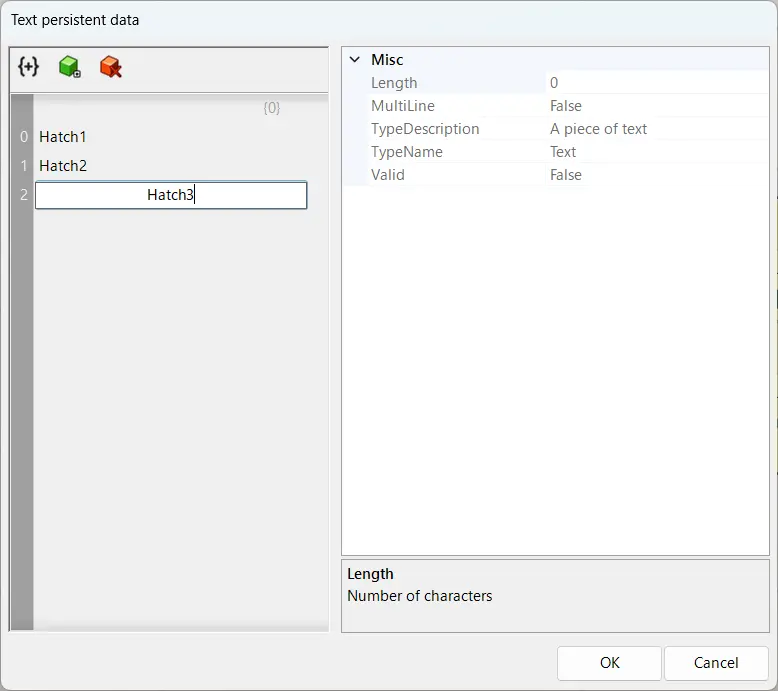Image resolution: width=778 pixels, height=691 pixels.
Task: Click inside the Hatch3 text field
Action: [170, 195]
